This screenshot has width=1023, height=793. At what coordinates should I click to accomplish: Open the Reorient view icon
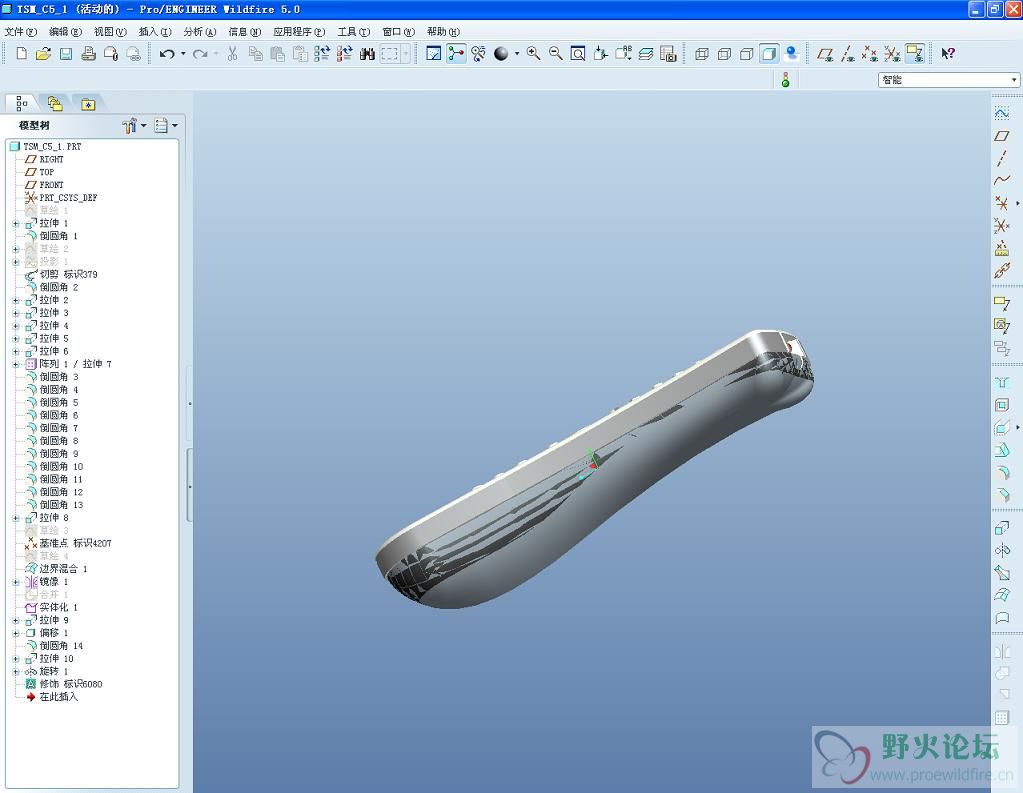coord(601,54)
